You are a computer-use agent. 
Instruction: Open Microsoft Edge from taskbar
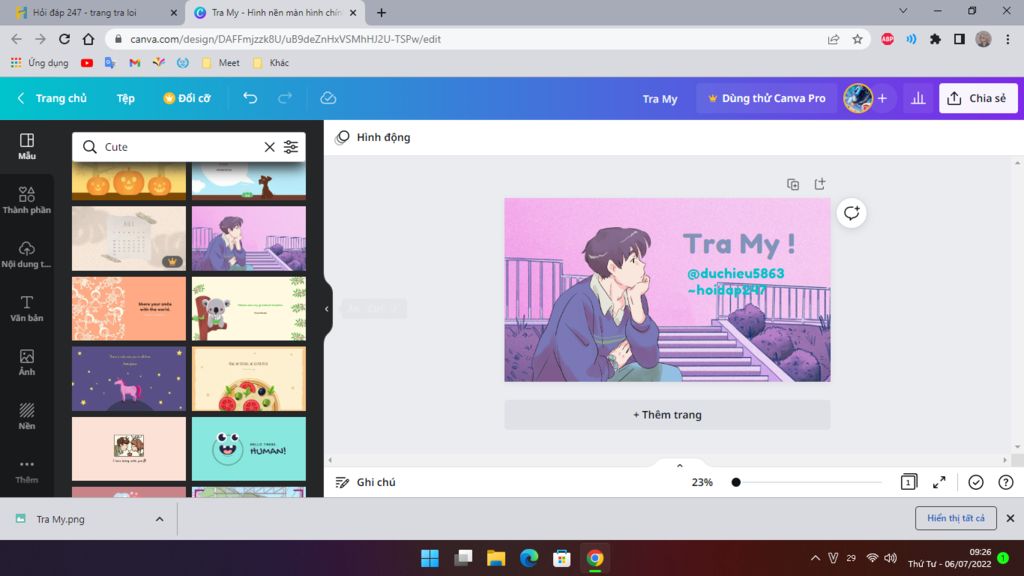pos(529,558)
